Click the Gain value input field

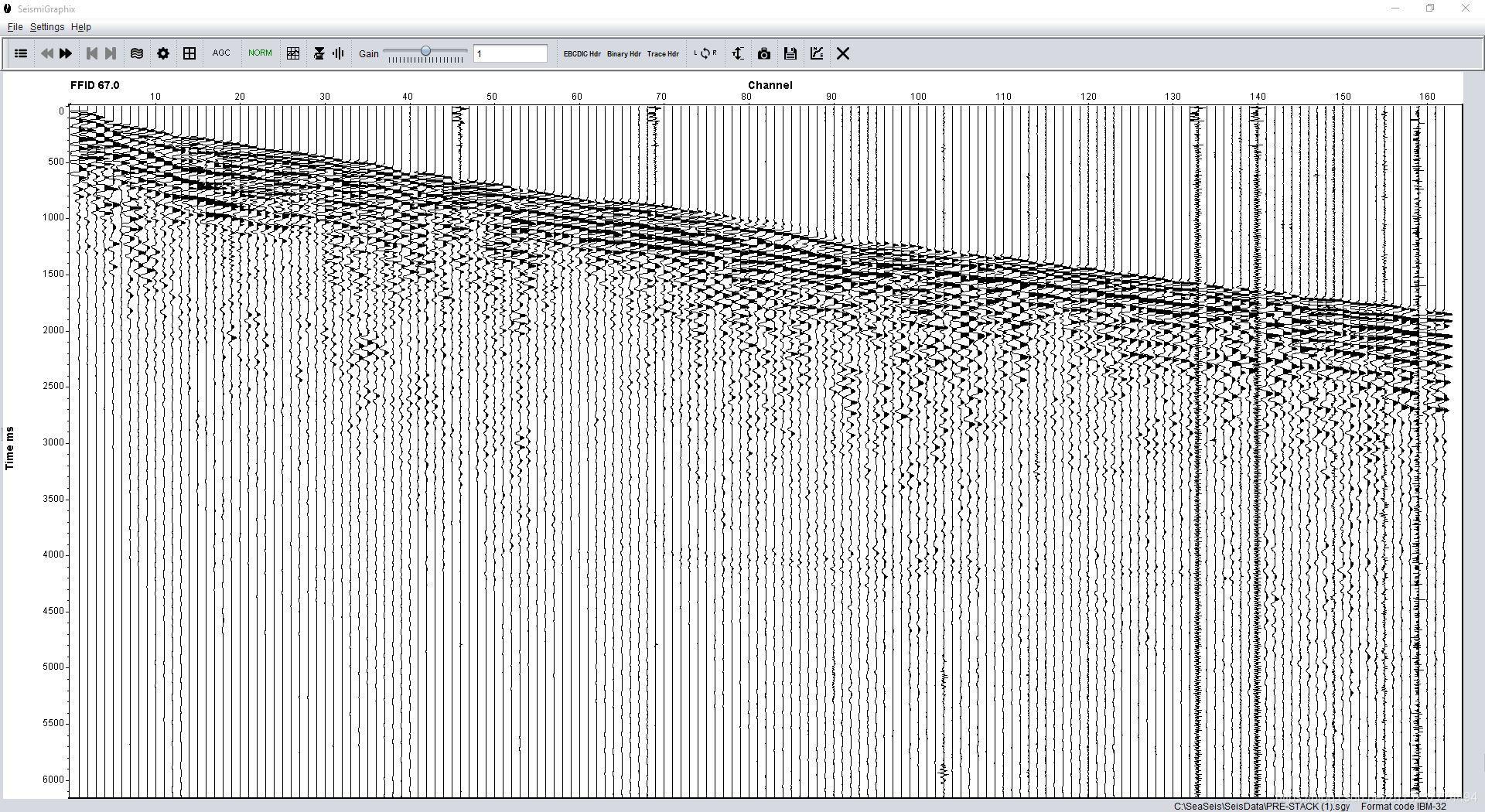pyautogui.click(x=510, y=53)
